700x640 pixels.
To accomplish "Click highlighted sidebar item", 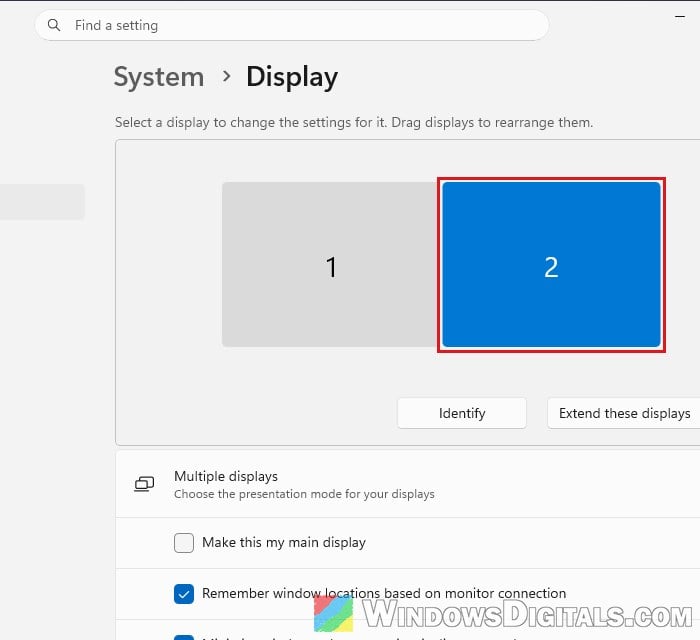I will [42, 202].
